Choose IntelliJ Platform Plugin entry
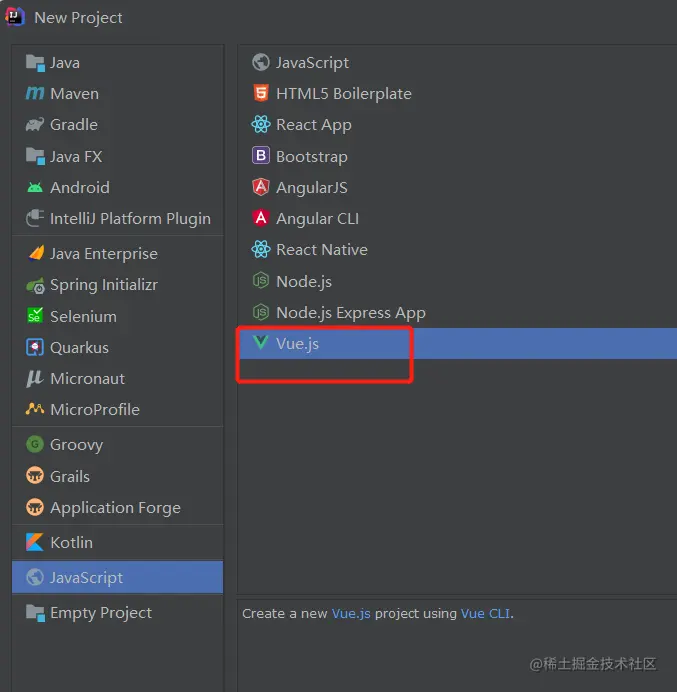677x692 pixels. pos(117,218)
